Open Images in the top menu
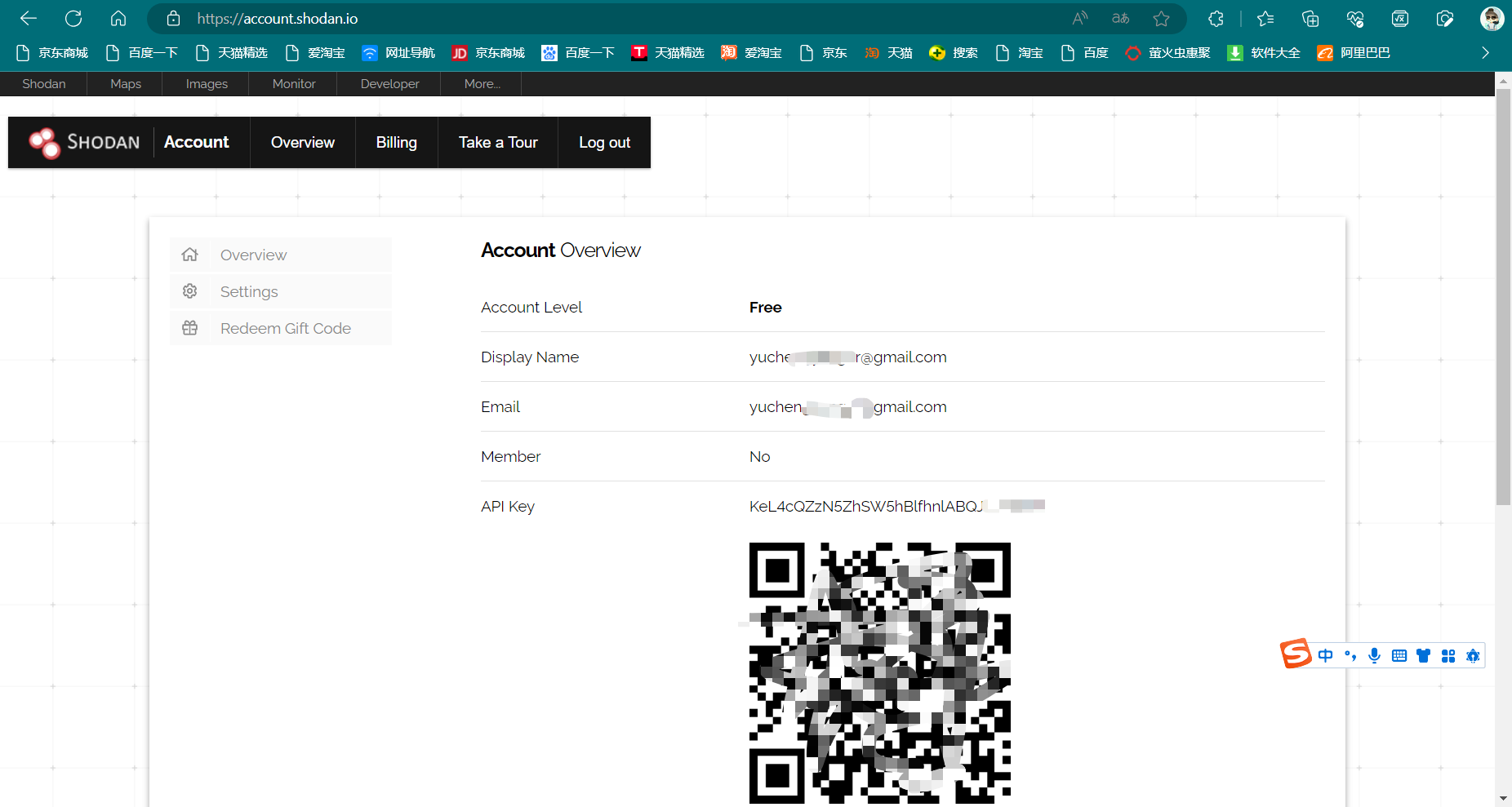Screen dimensions: 1512x807 [207, 83]
